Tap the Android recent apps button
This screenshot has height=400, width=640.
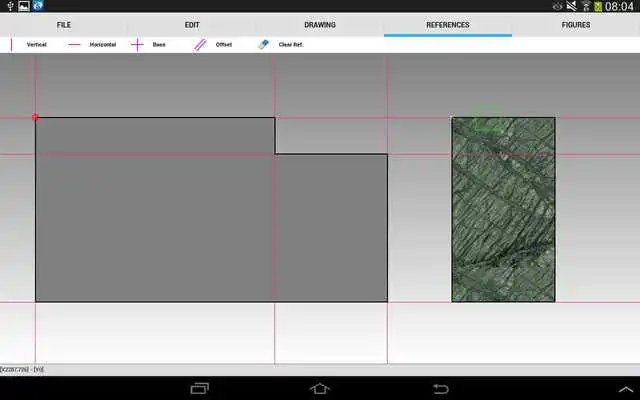[200, 388]
